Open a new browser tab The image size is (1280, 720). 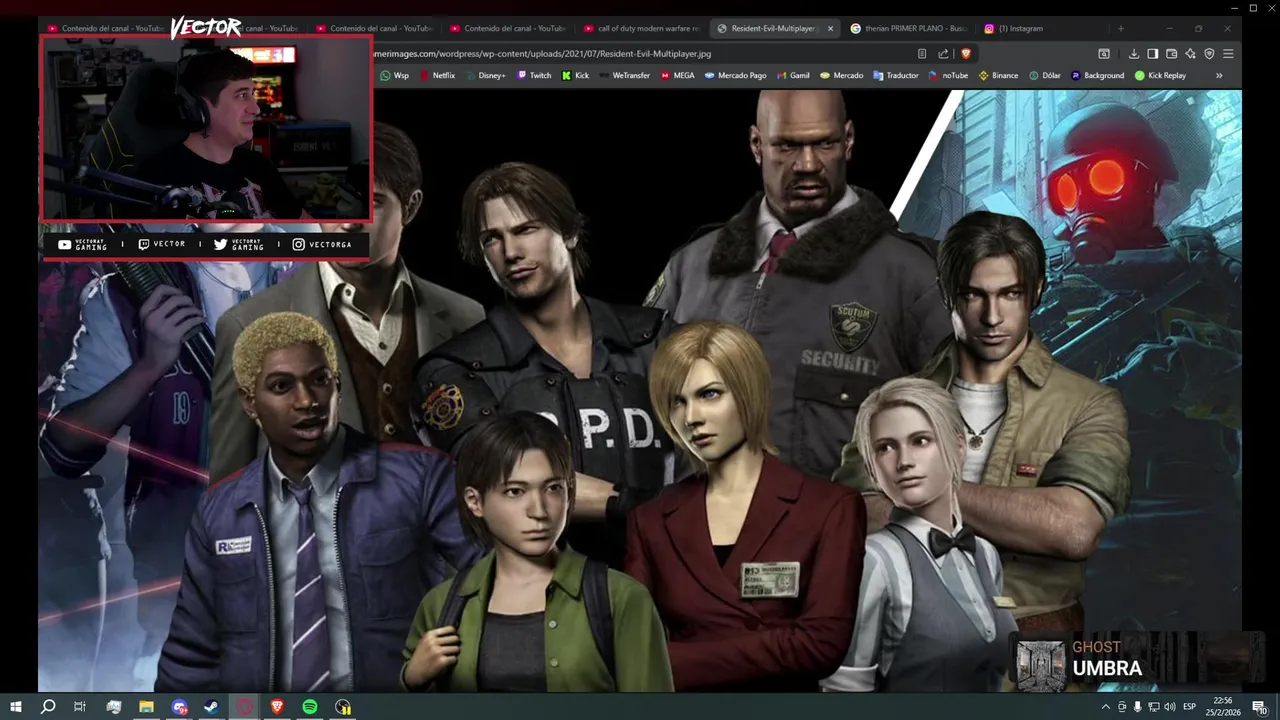coord(1120,28)
